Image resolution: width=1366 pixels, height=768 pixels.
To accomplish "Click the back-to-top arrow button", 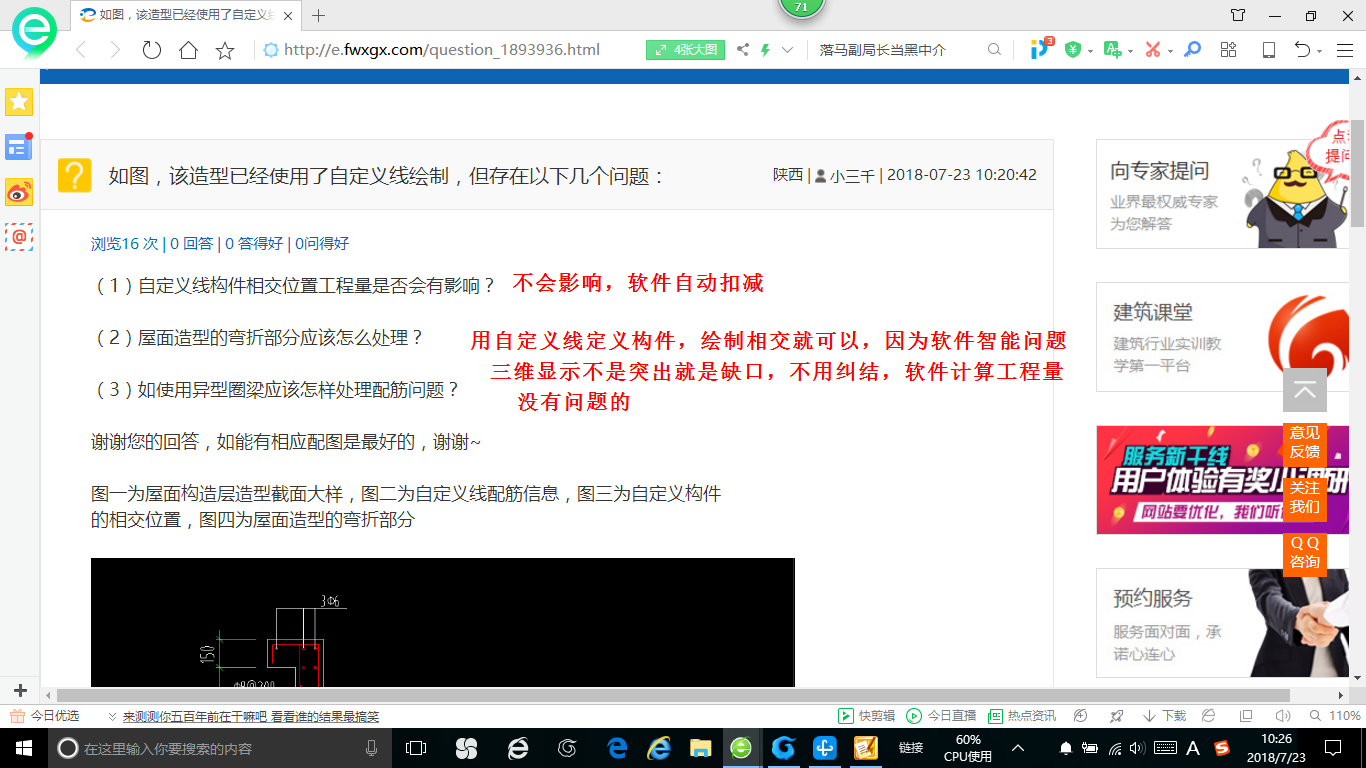I will pyautogui.click(x=1304, y=390).
